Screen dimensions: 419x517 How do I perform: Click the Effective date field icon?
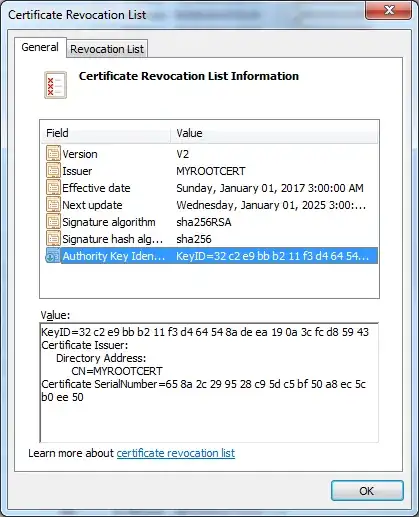tap(53, 188)
